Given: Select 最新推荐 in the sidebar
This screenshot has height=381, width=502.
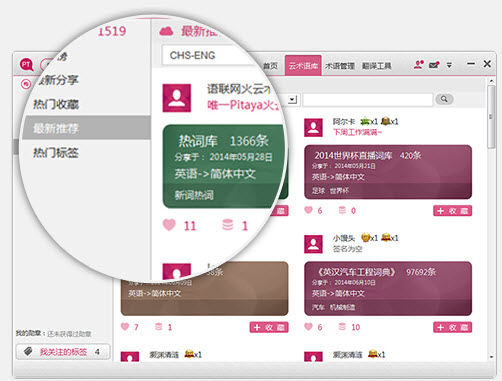Looking at the screenshot, I should [86, 128].
